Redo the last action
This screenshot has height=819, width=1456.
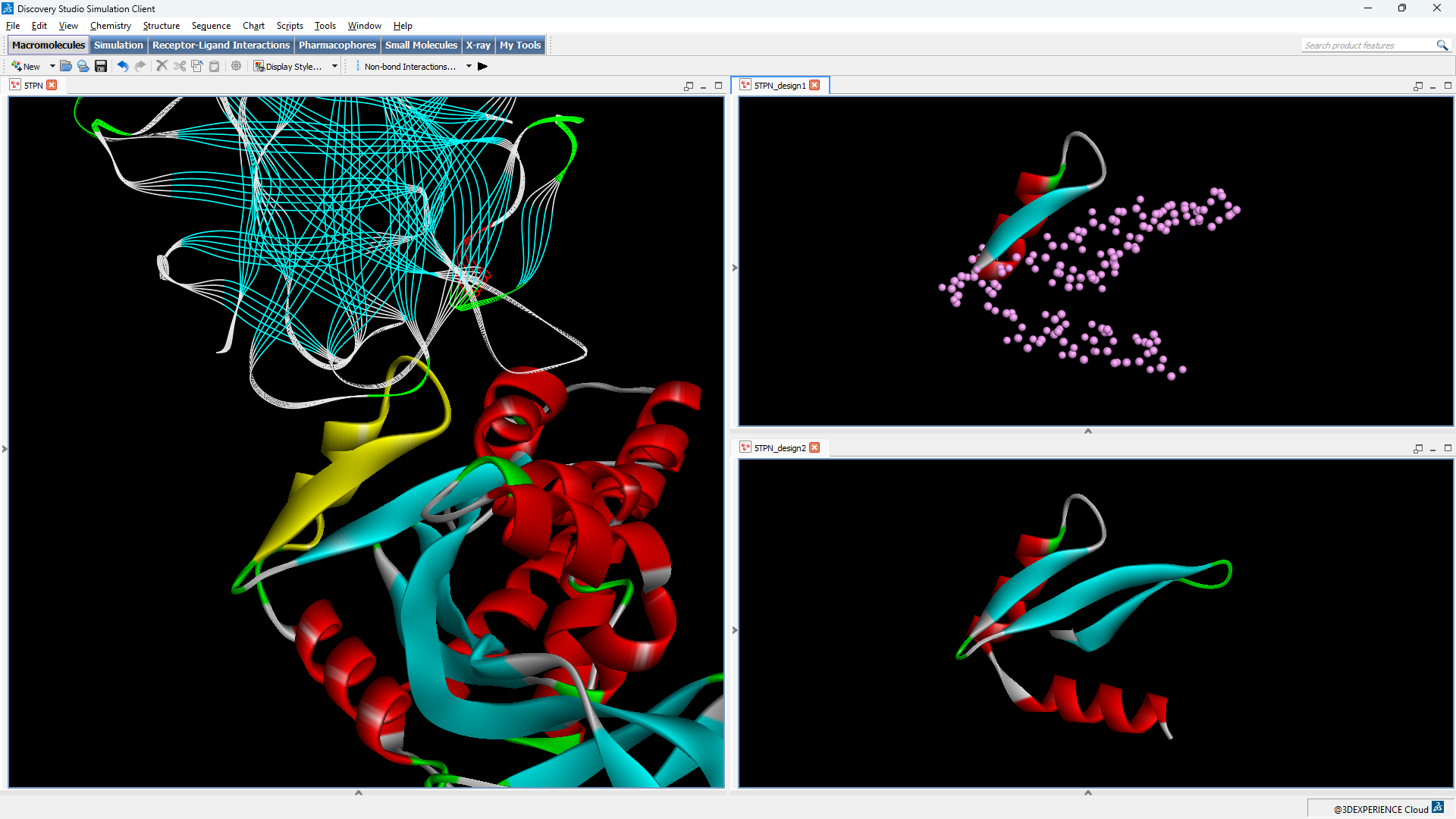[x=140, y=66]
